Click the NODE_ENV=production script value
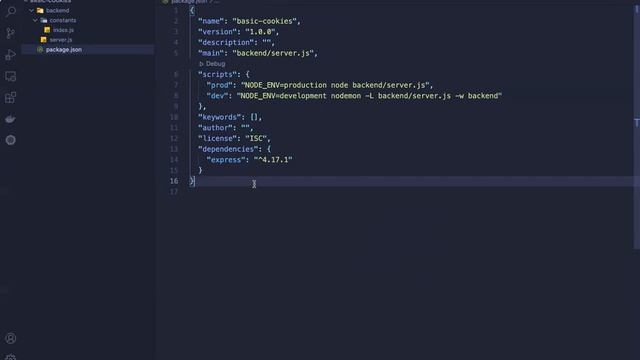This screenshot has width=640, height=360. click(x=335, y=85)
